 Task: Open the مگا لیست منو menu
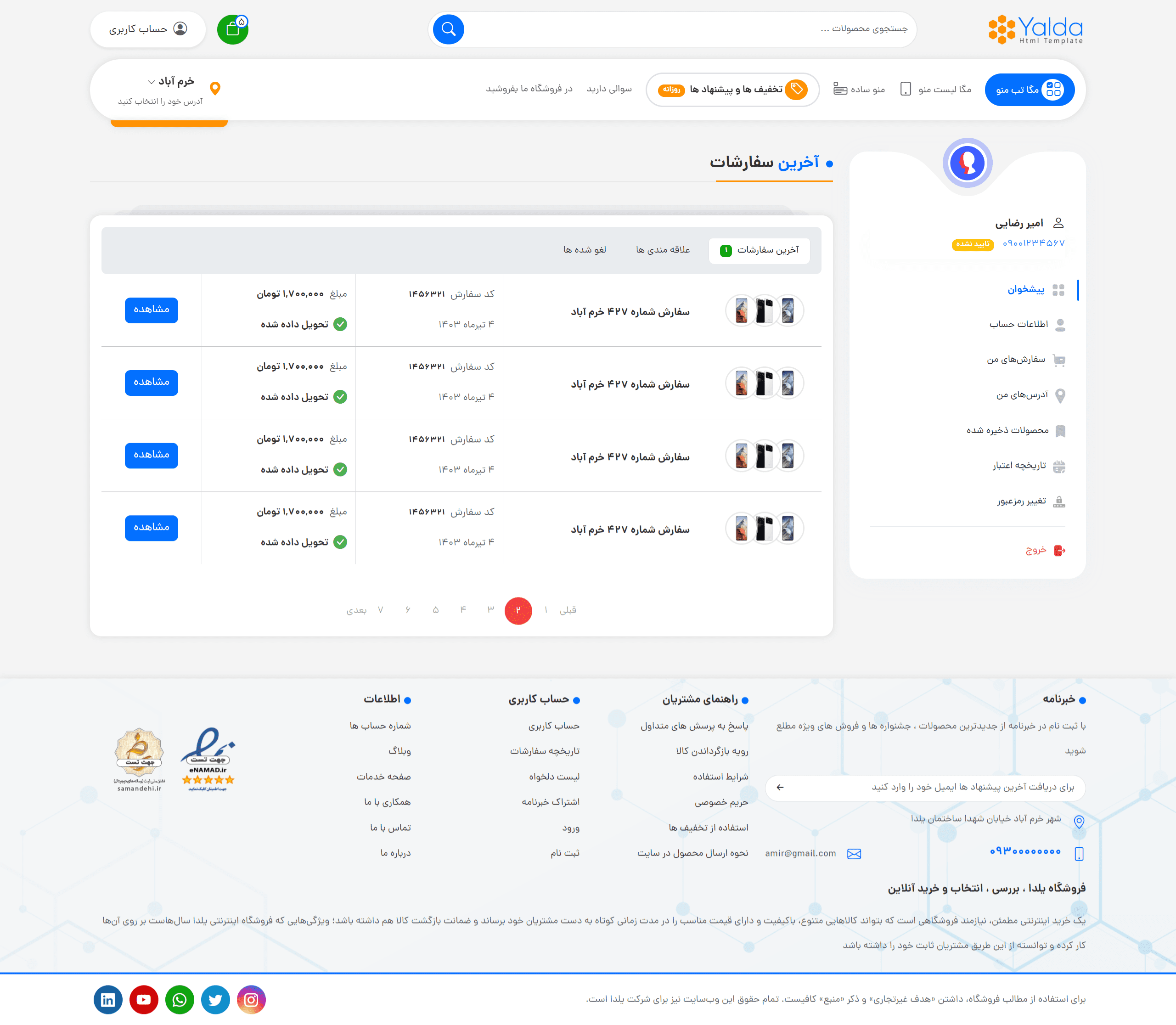(x=936, y=89)
